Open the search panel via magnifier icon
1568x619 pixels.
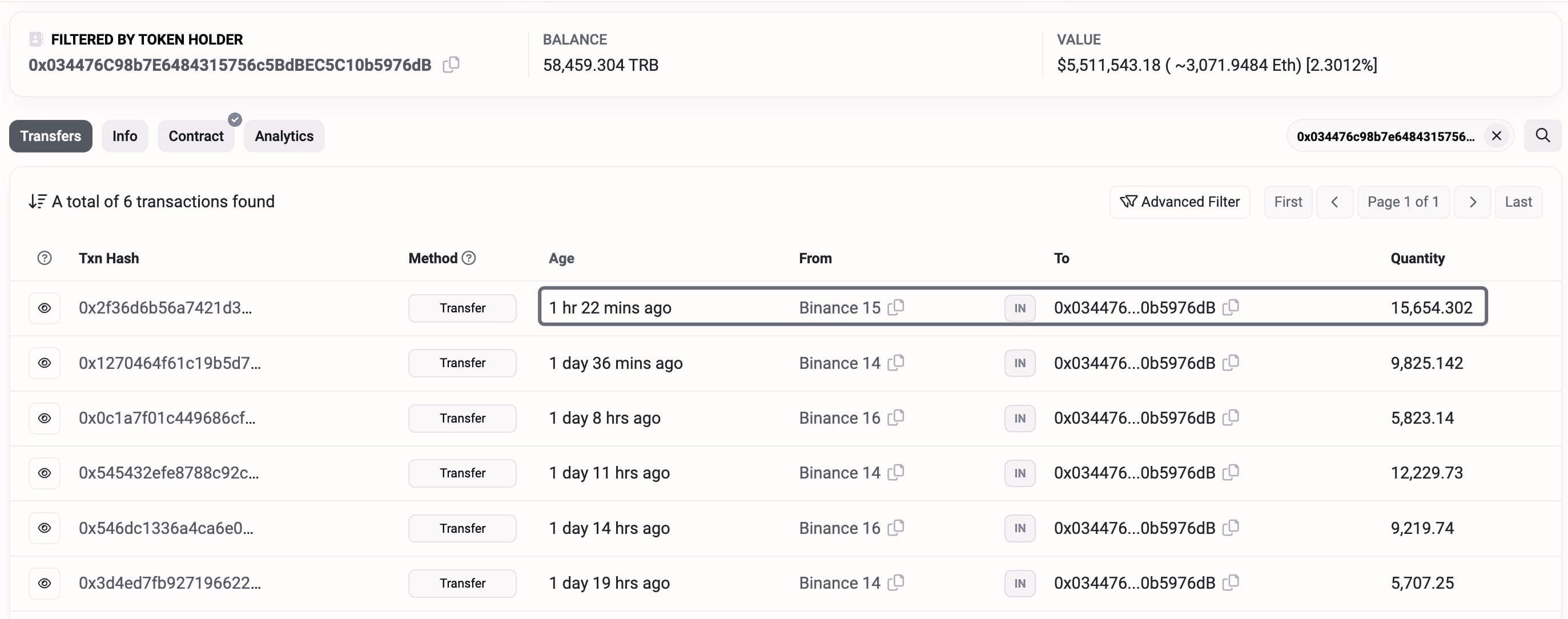[1542, 136]
